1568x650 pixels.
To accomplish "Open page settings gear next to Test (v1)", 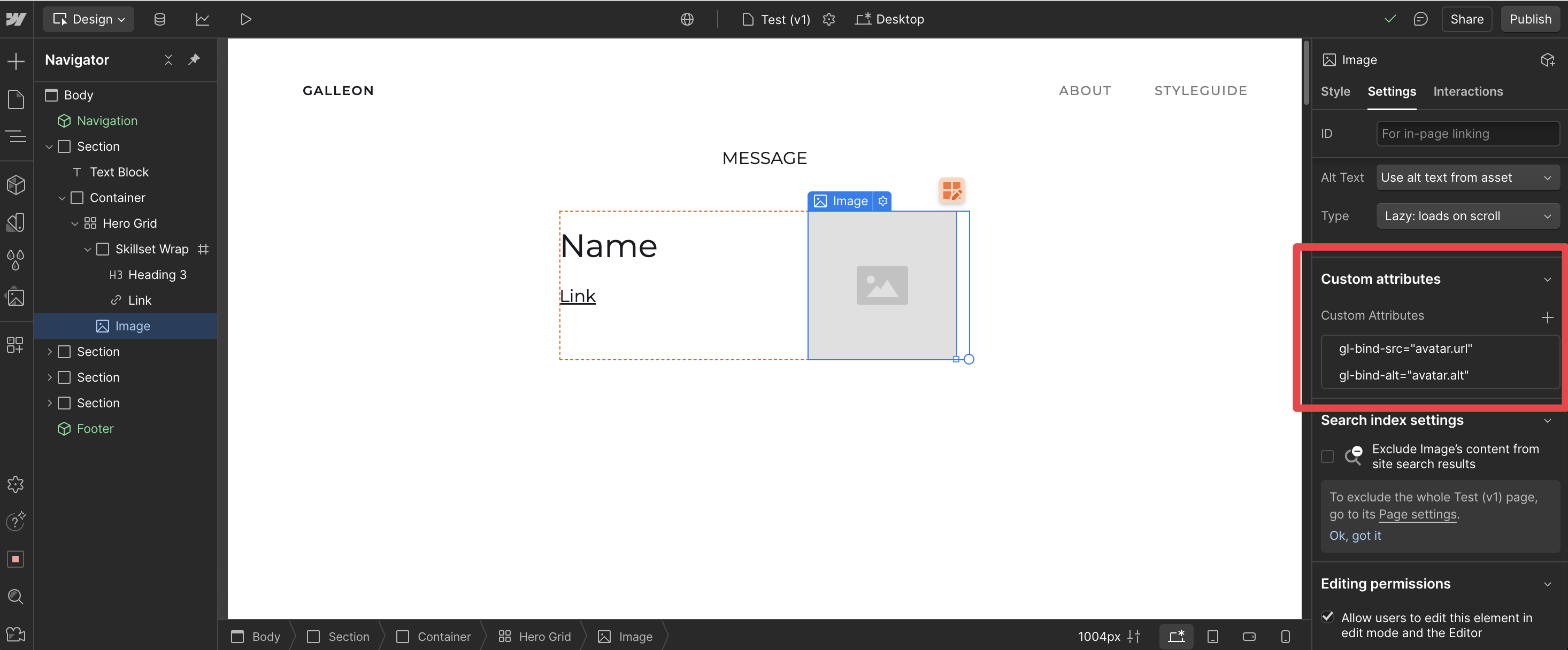I will pos(828,19).
